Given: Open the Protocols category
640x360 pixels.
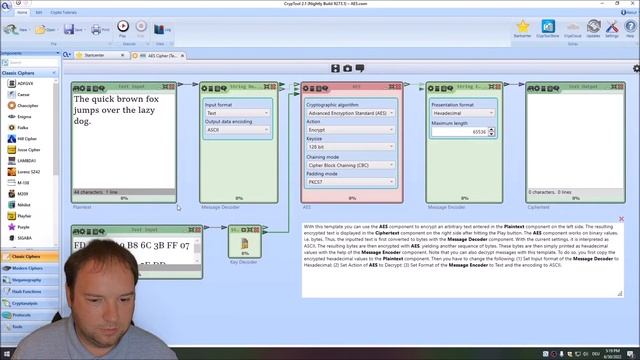Looking at the screenshot, I should [x=30, y=315].
